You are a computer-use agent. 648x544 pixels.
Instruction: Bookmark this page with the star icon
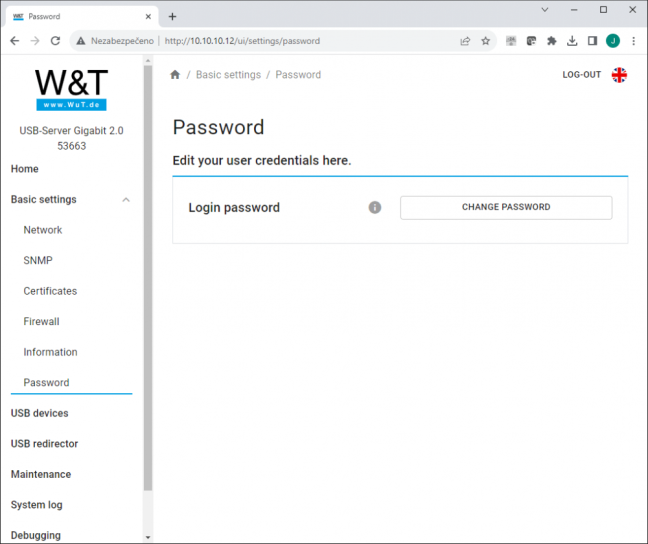click(x=486, y=41)
